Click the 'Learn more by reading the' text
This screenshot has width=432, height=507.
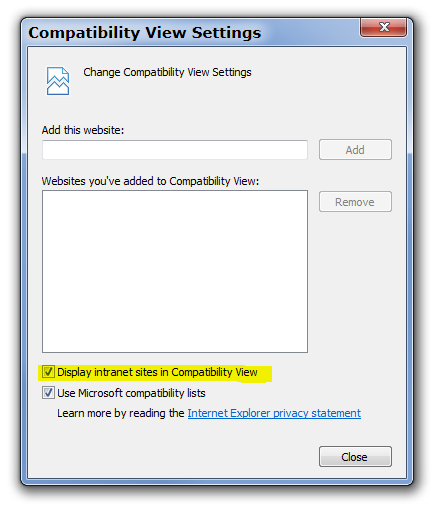(x=121, y=413)
